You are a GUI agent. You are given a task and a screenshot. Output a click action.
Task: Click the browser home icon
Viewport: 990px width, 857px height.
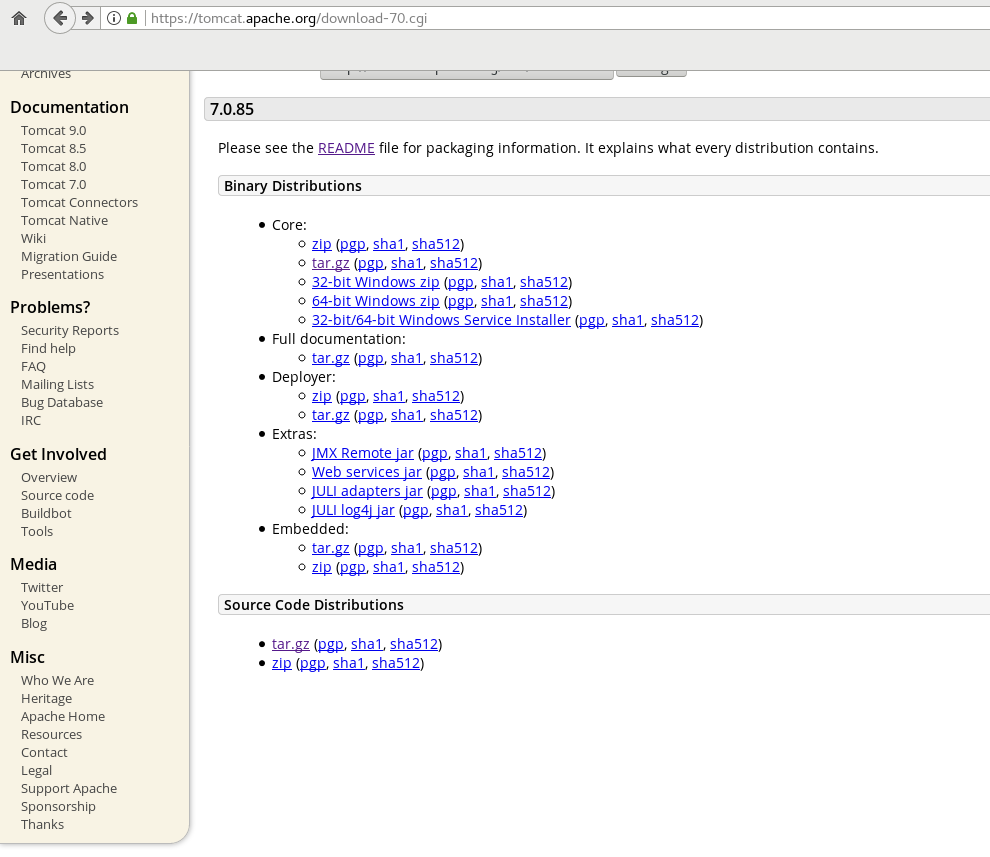19,18
